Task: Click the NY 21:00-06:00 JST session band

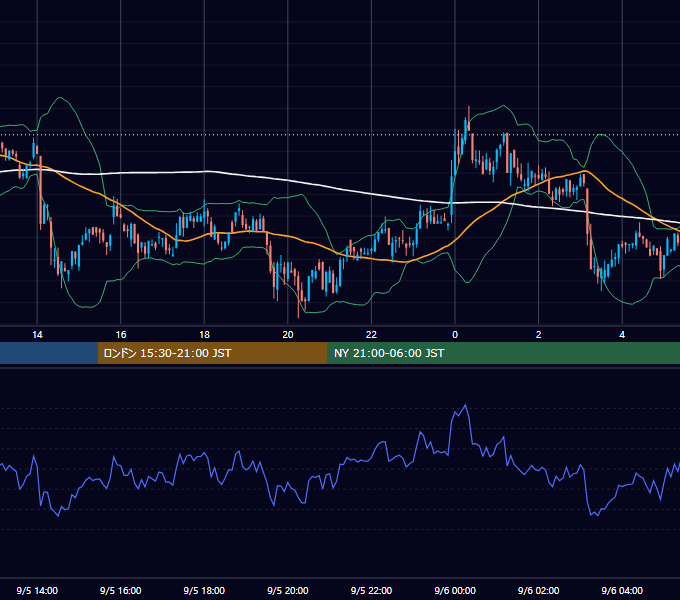Action: click(x=503, y=353)
